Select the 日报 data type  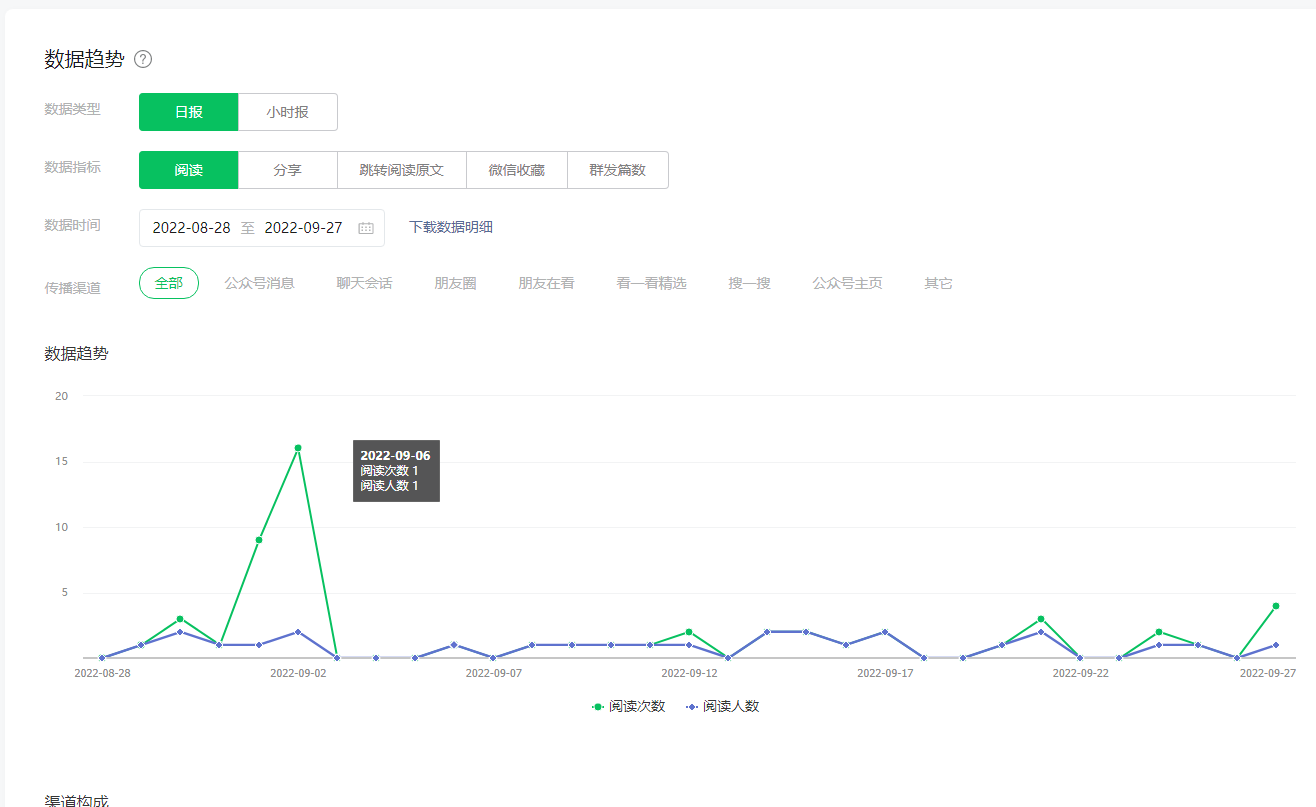[x=189, y=112]
